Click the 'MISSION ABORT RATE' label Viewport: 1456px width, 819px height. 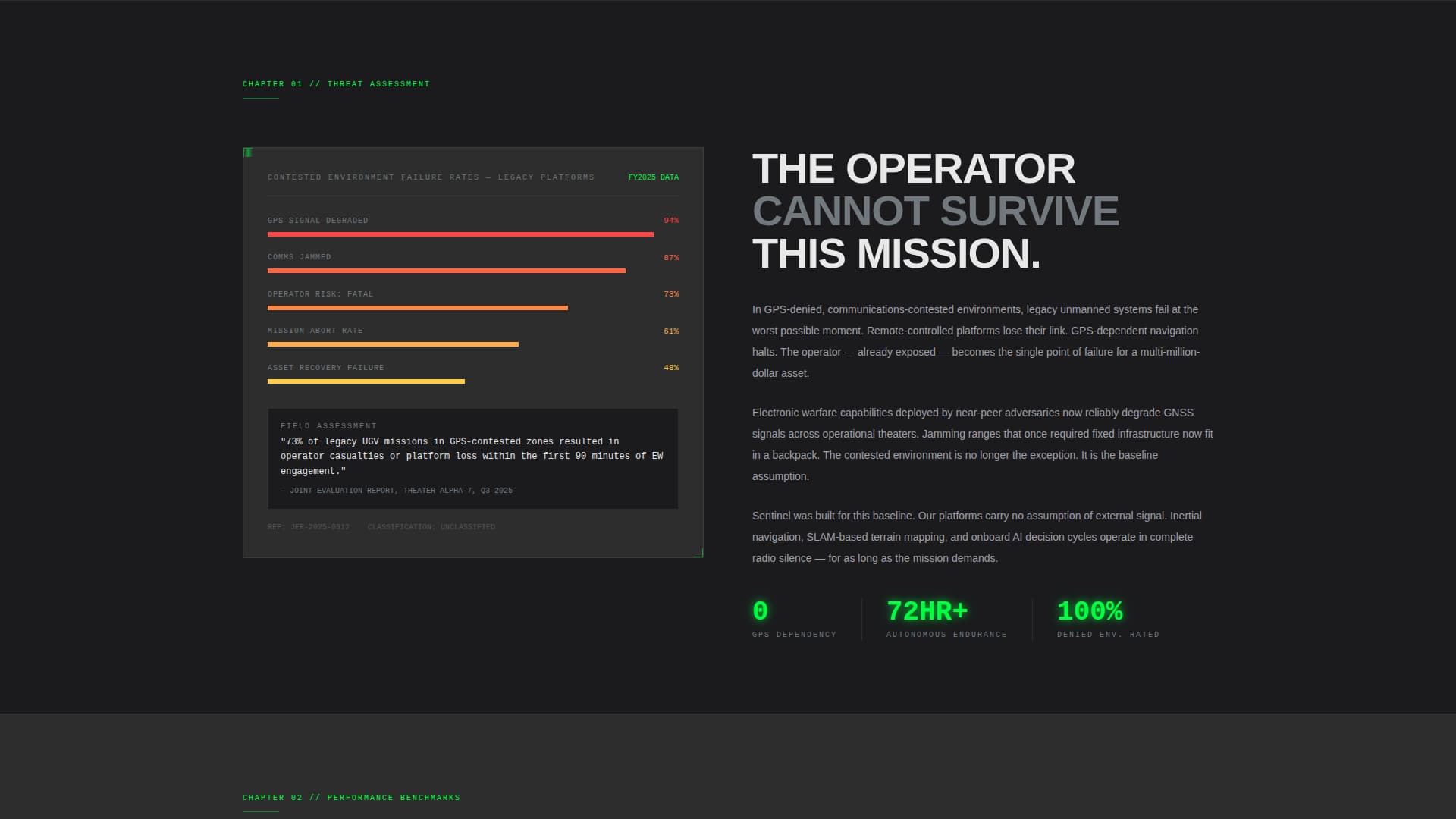pyautogui.click(x=315, y=331)
